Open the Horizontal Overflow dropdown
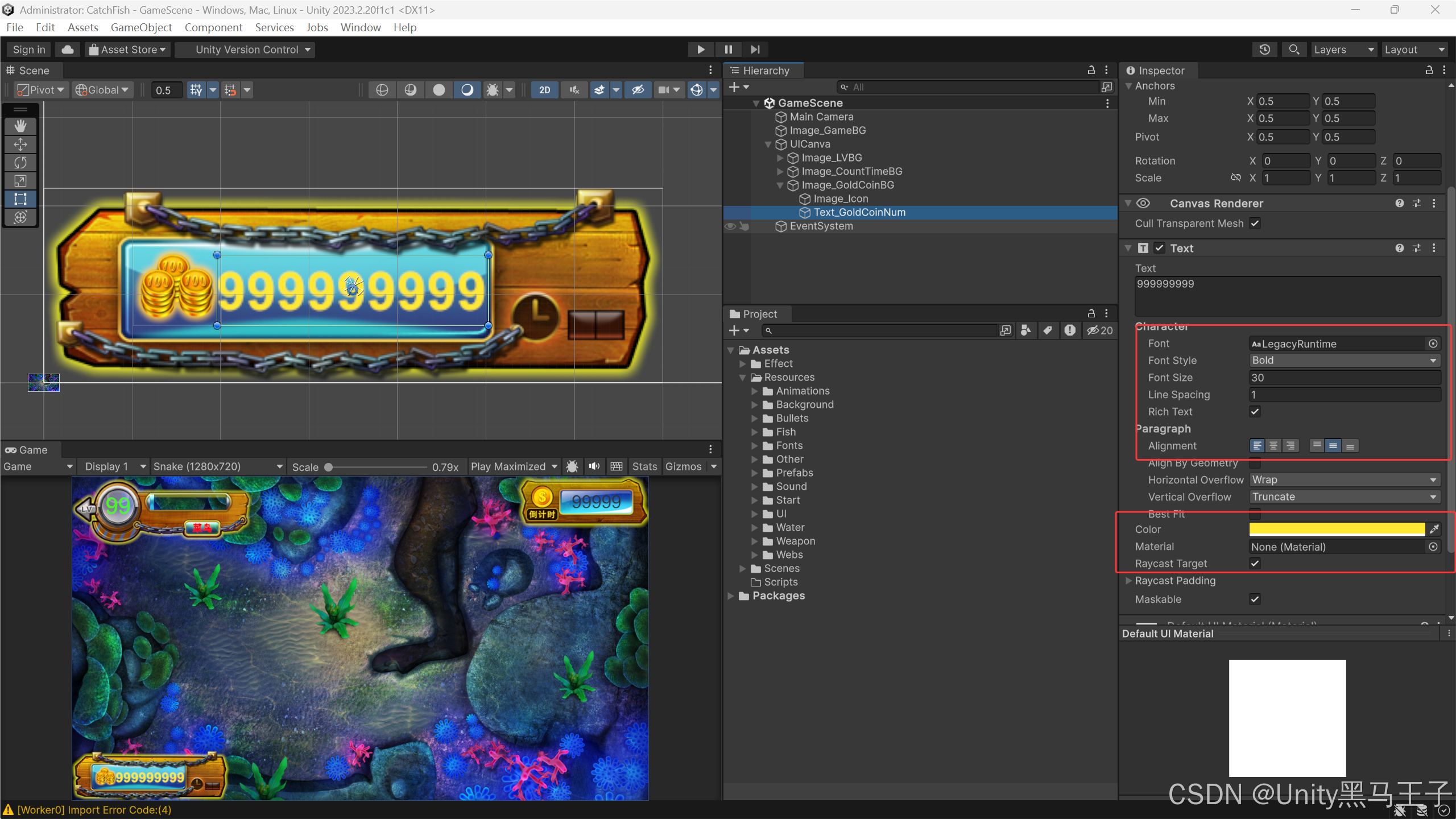1456x819 pixels. pyautogui.click(x=1345, y=480)
